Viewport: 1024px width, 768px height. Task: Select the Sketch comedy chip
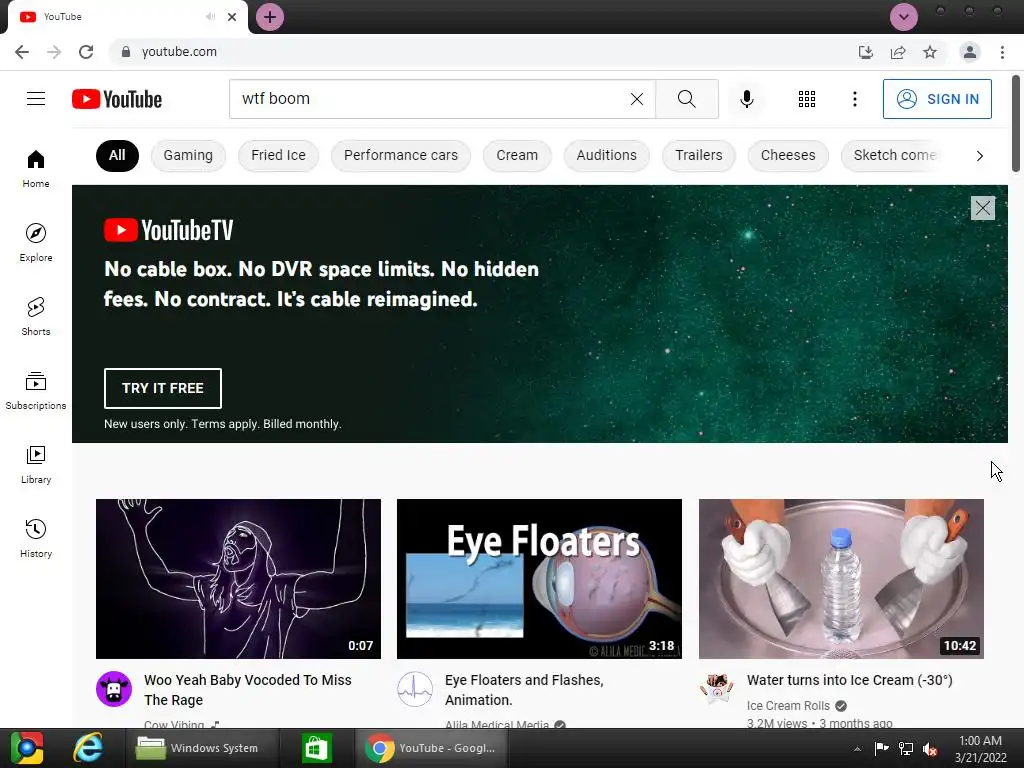click(893, 155)
